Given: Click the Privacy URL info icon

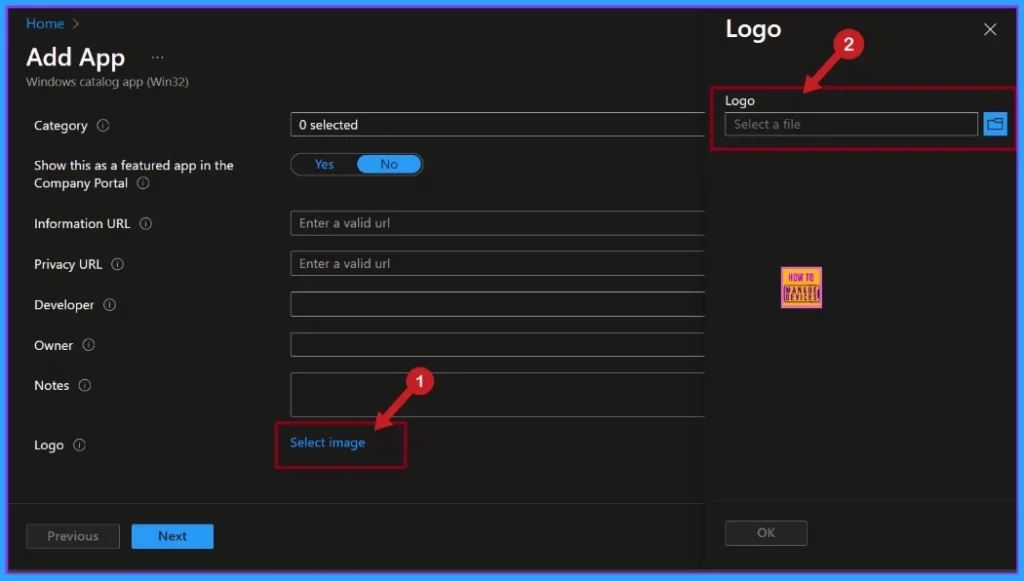Looking at the screenshot, I should (x=118, y=264).
